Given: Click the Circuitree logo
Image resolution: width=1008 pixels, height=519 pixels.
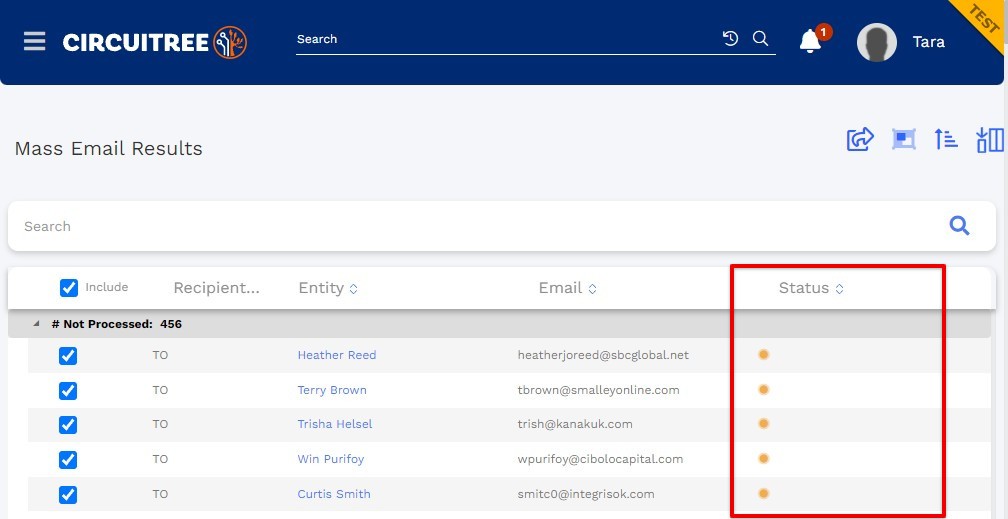Looking at the screenshot, I should pyautogui.click(x=155, y=42).
